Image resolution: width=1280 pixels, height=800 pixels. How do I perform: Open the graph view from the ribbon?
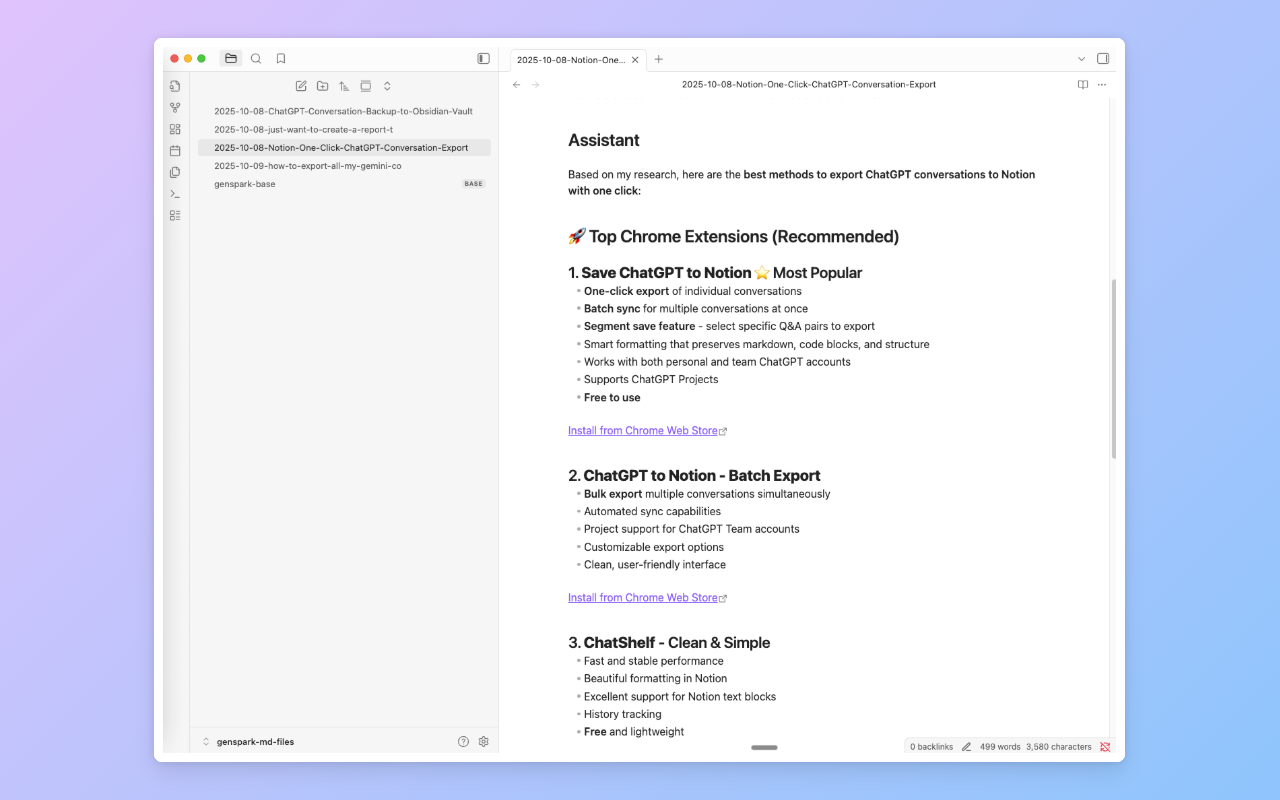175,108
